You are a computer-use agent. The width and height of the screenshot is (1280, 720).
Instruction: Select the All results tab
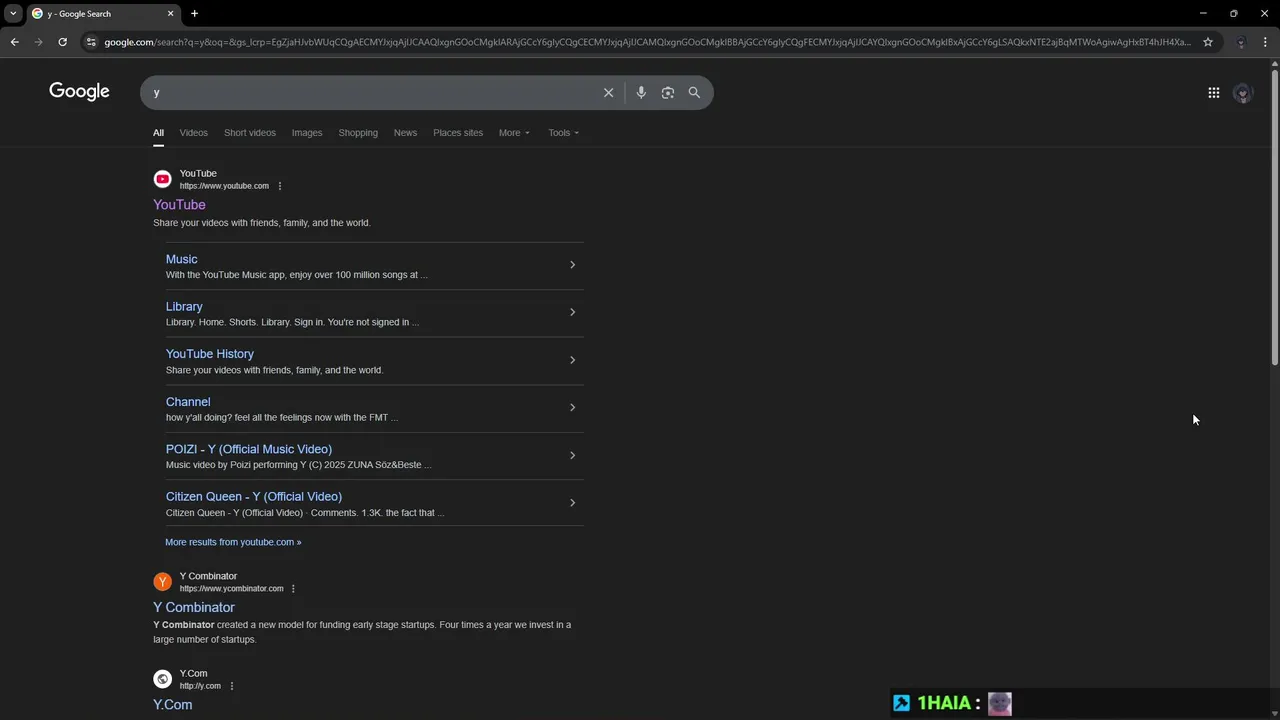[158, 133]
